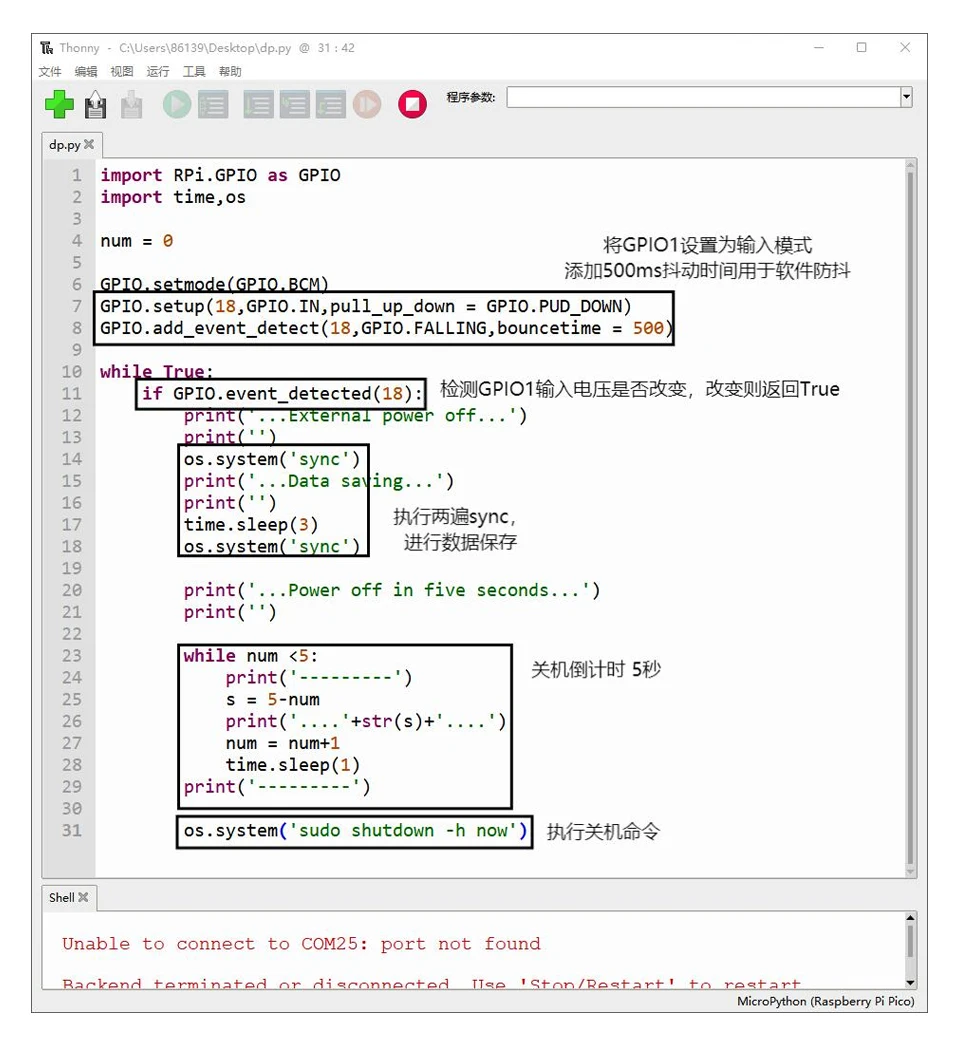
Task: Click the 'import time,os' line
Action: point(173,198)
